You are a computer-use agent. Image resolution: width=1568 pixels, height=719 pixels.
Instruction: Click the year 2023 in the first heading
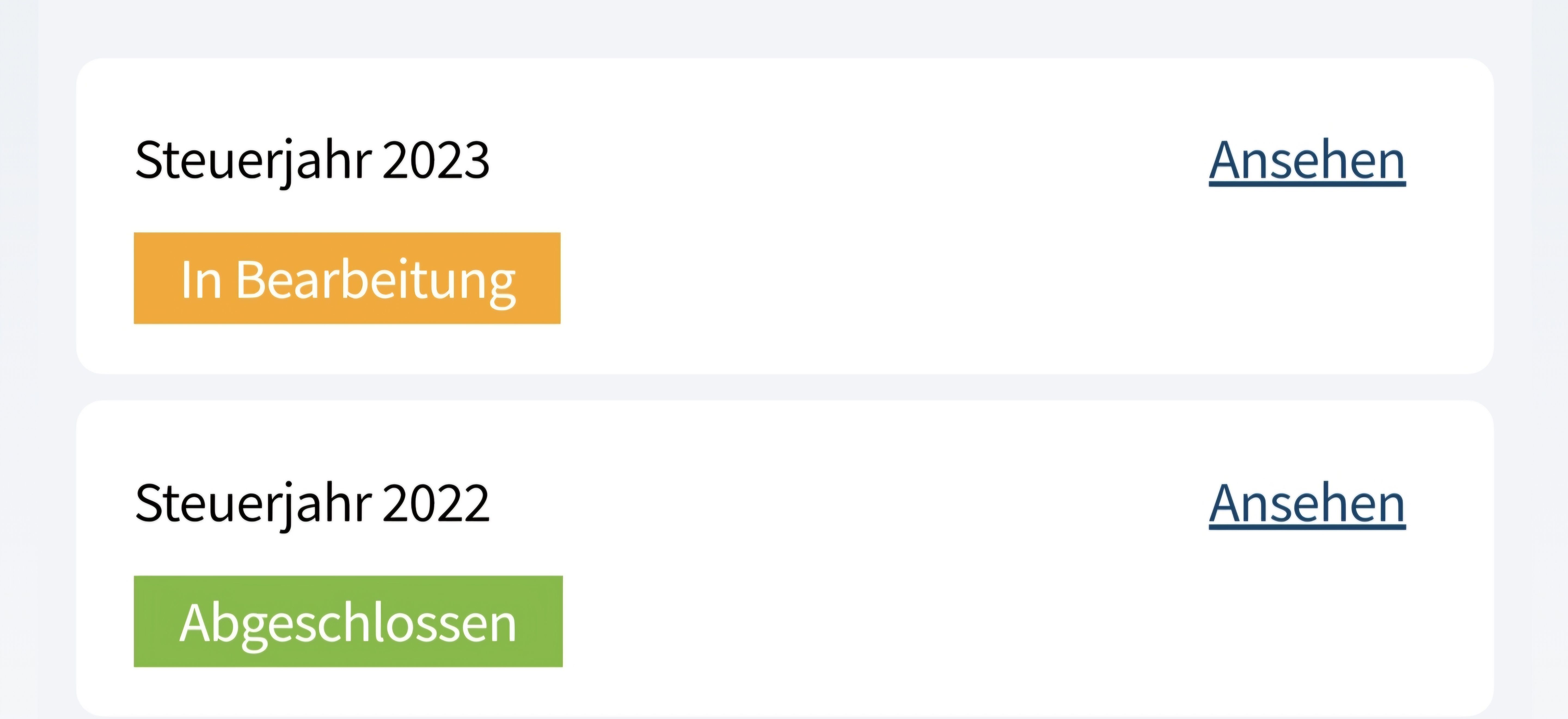coord(436,160)
